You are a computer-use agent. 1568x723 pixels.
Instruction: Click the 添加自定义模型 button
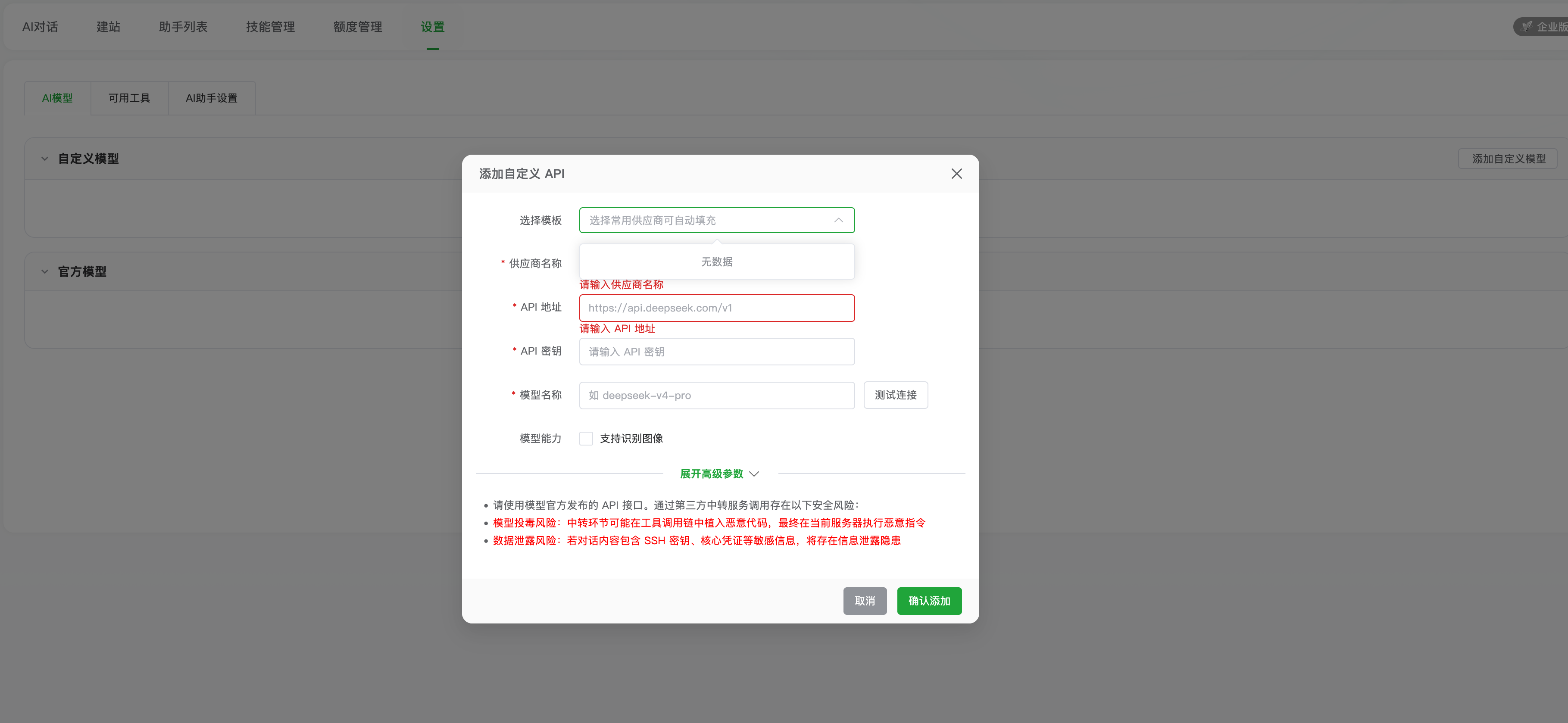1509,159
